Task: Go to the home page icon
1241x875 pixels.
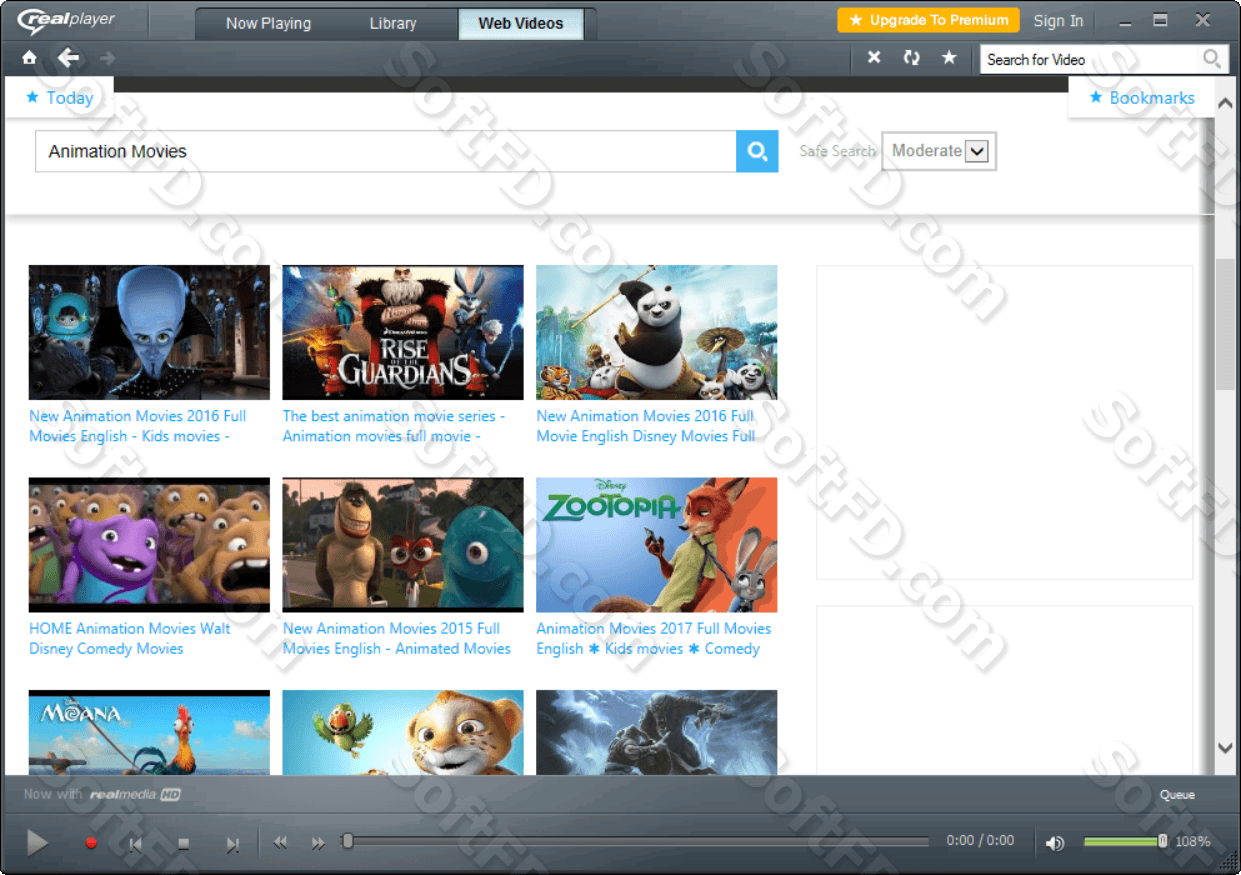Action: point(29,58)
